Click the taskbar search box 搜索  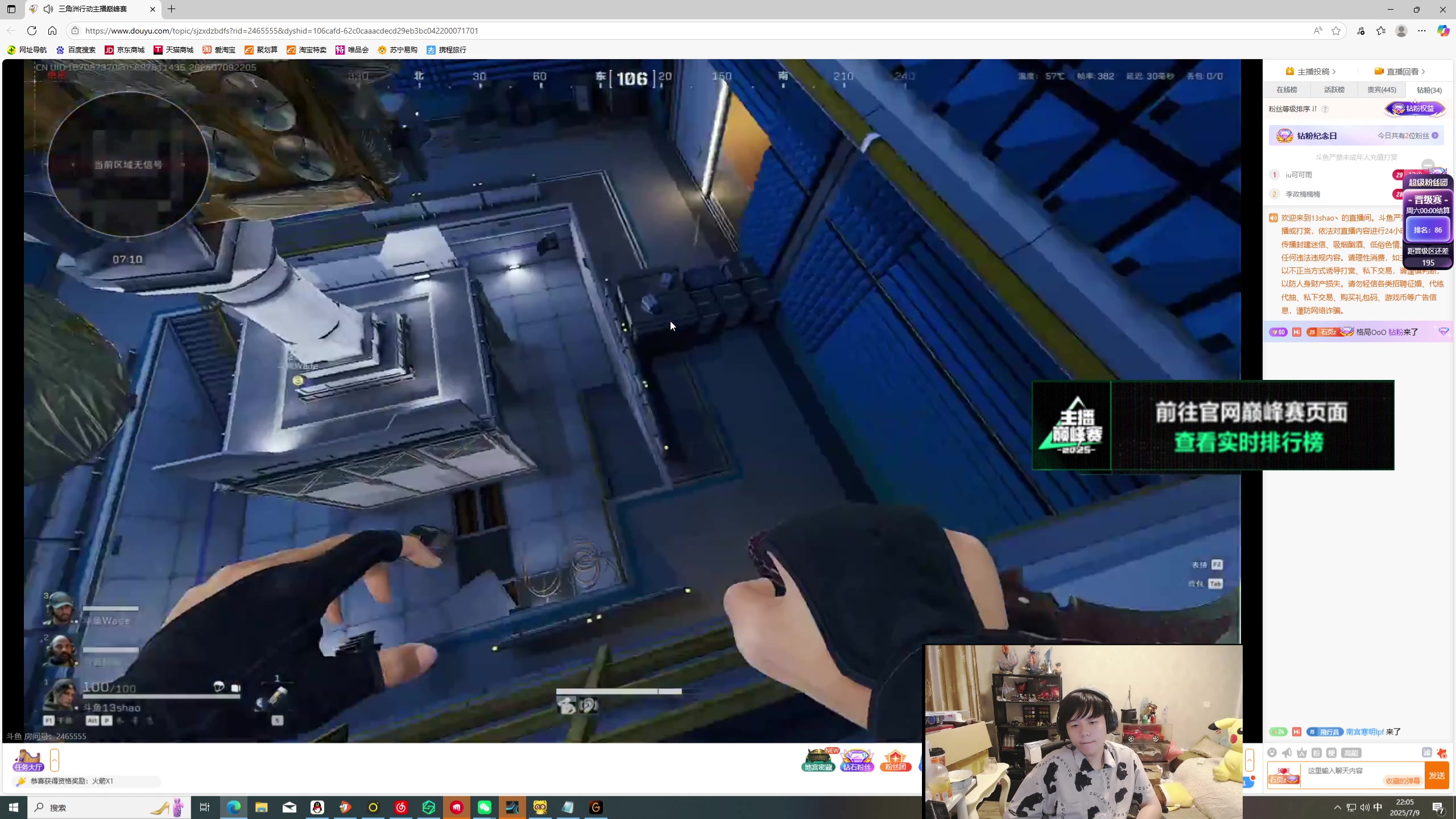(108, 808)
